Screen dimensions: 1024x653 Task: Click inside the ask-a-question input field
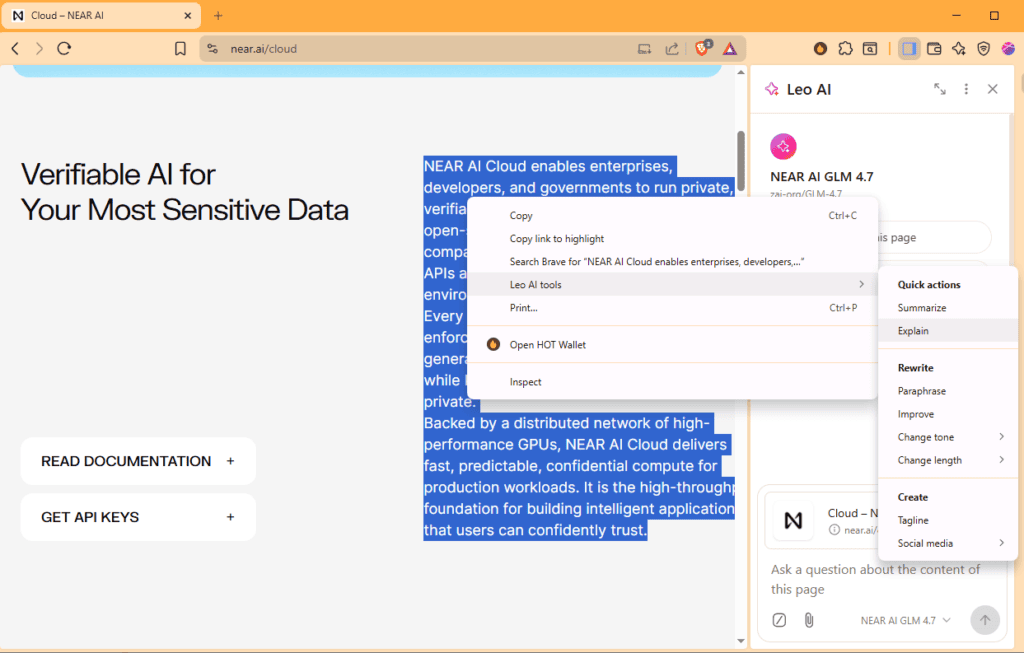click(x=873, y=579)
